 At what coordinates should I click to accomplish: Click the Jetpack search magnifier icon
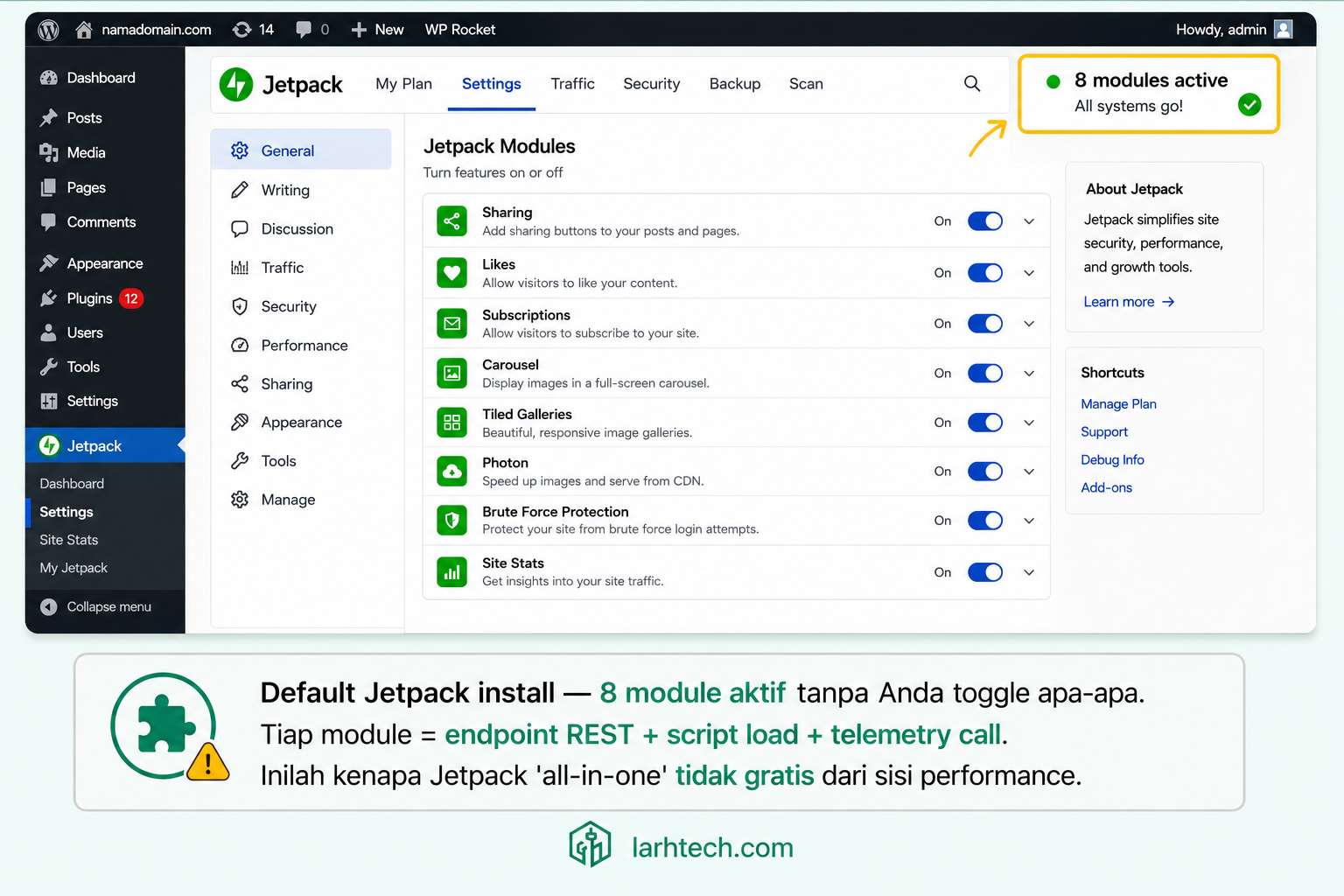[972, 83]
